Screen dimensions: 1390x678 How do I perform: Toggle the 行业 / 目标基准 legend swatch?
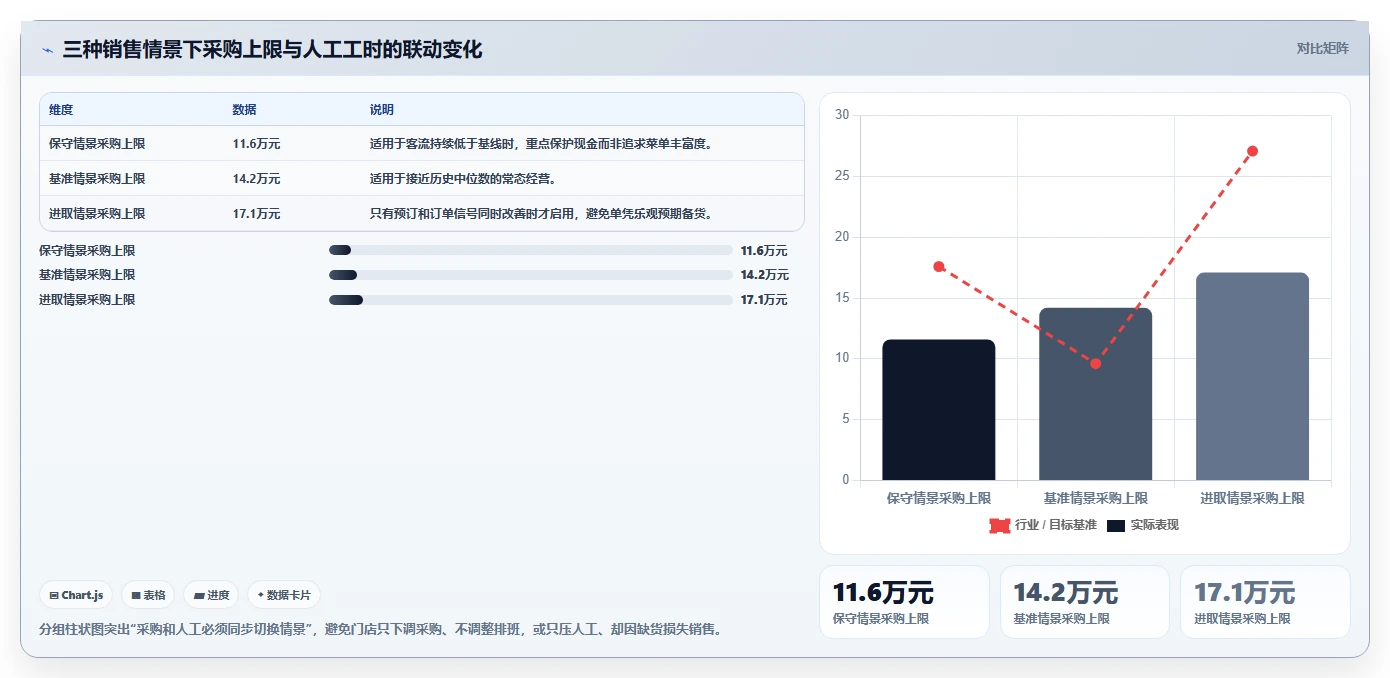click(x=1000, y=525)
